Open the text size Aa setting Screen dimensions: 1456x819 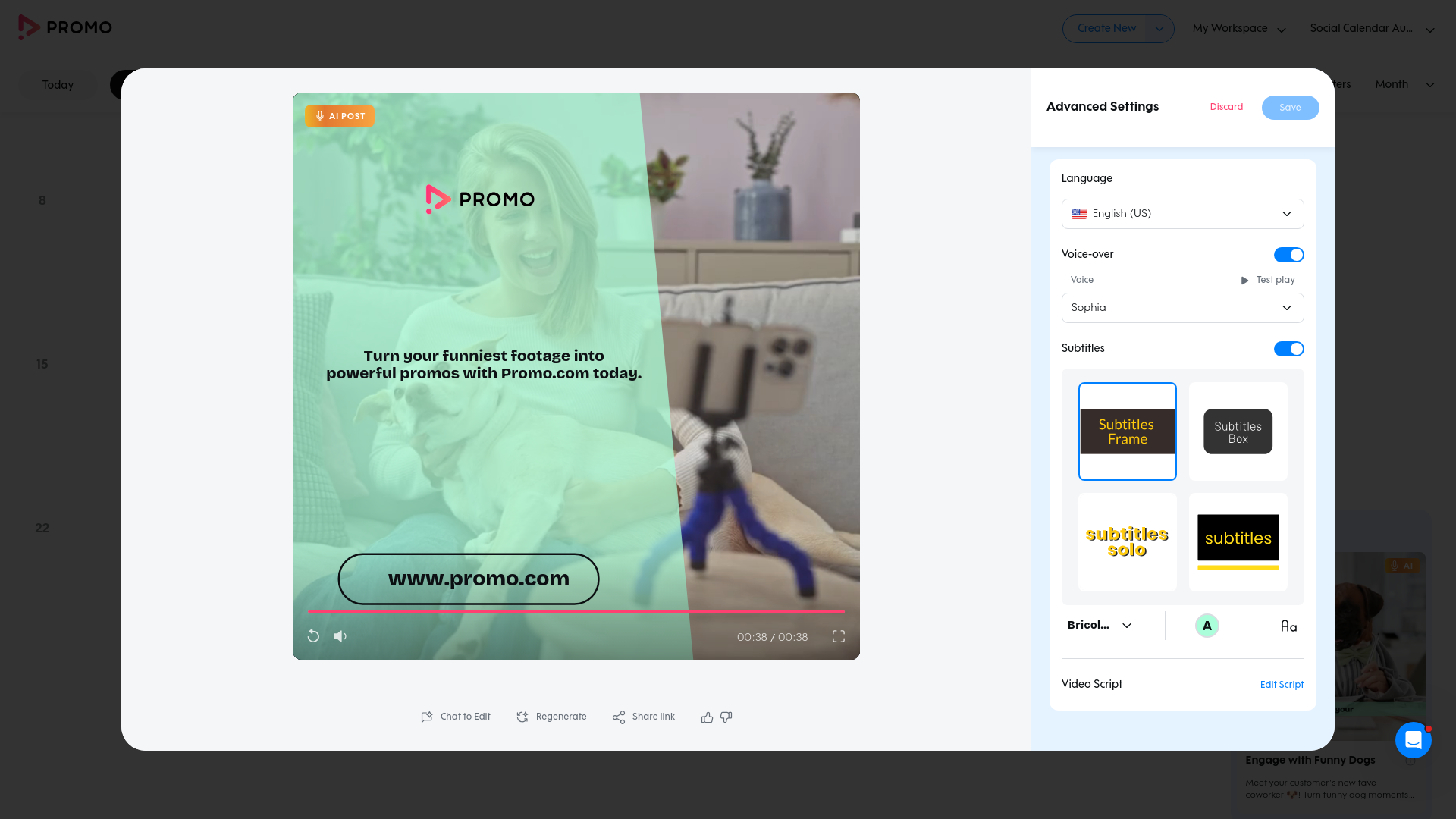point(1288,626)
